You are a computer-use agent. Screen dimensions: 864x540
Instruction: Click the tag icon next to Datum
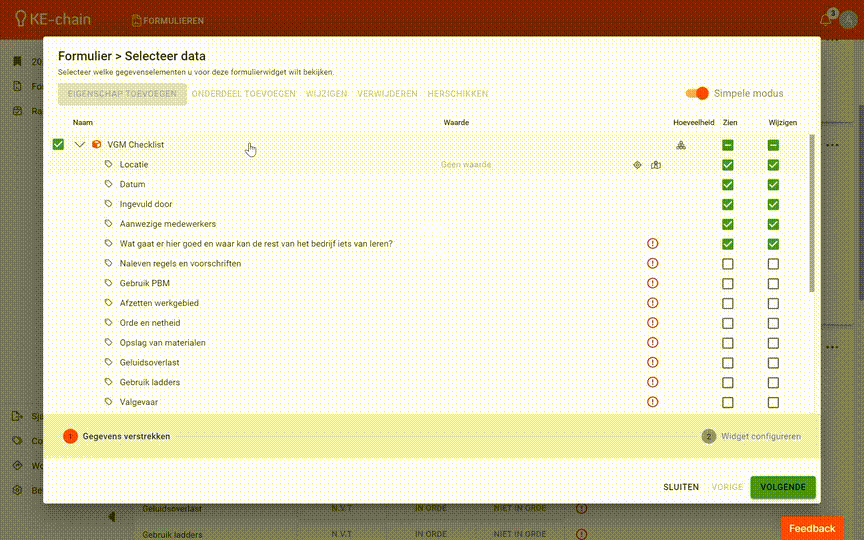point(109,185)
